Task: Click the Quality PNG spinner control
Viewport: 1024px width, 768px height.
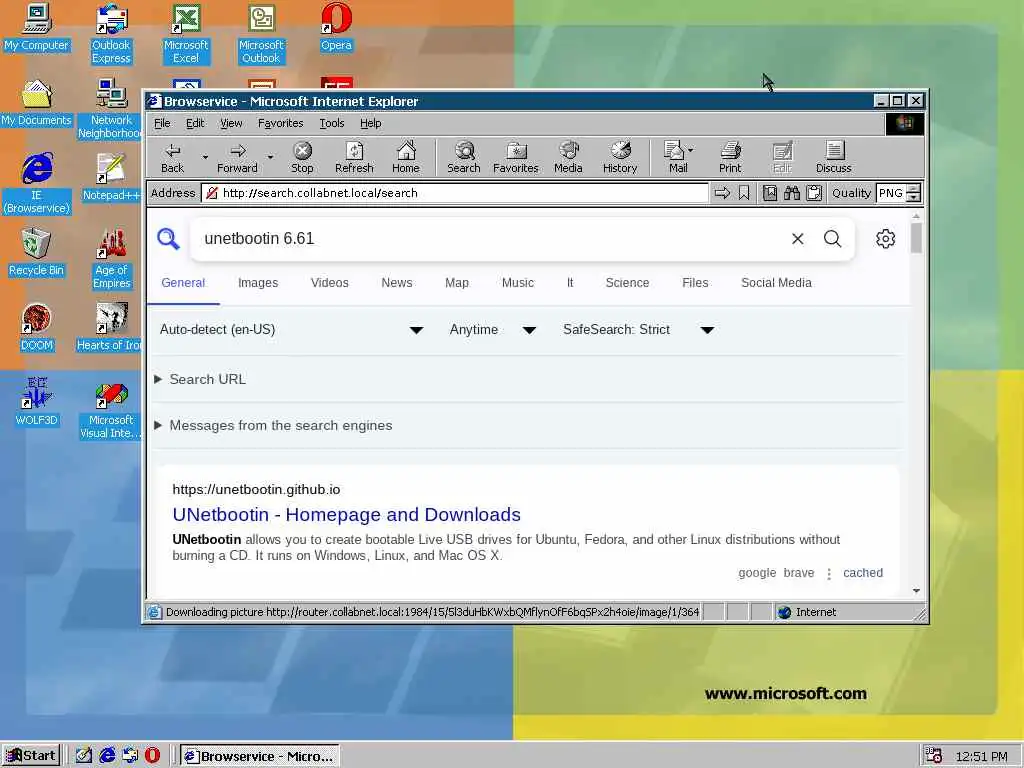Action: tap(914, 193)
